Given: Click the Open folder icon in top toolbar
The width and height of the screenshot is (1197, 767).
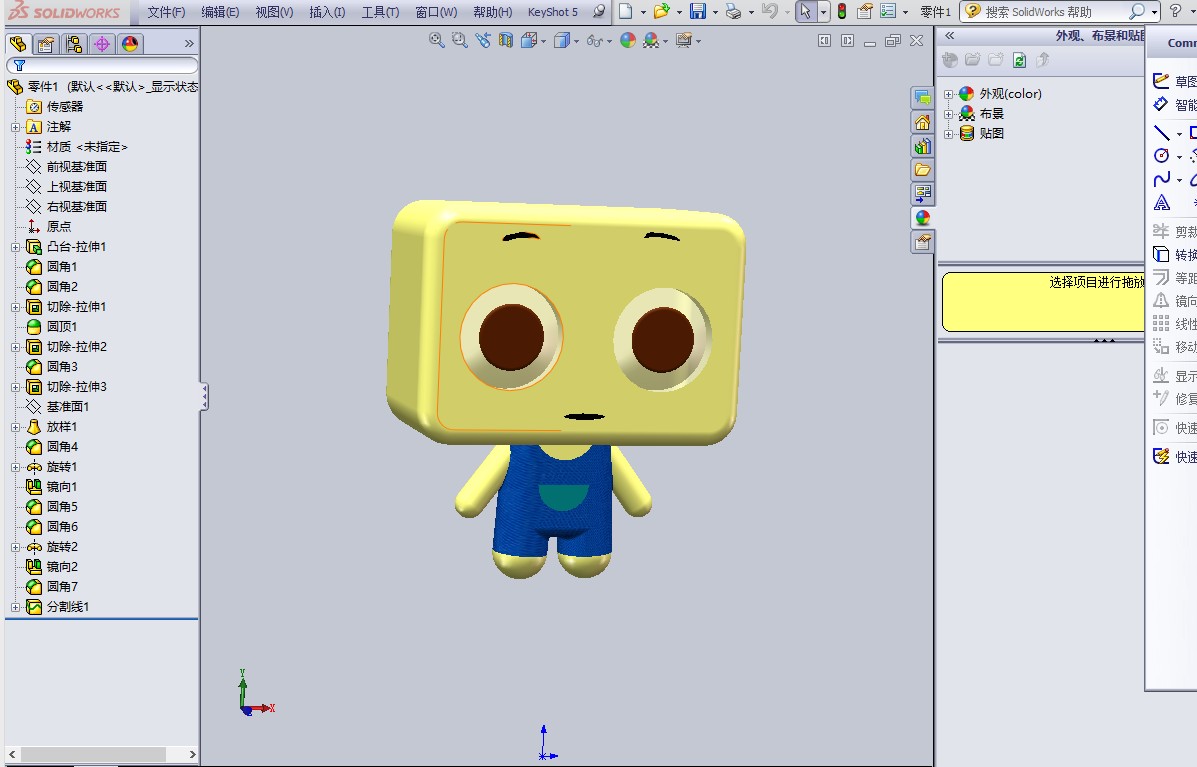Looking at the screenshot, I should coord(661,11).
